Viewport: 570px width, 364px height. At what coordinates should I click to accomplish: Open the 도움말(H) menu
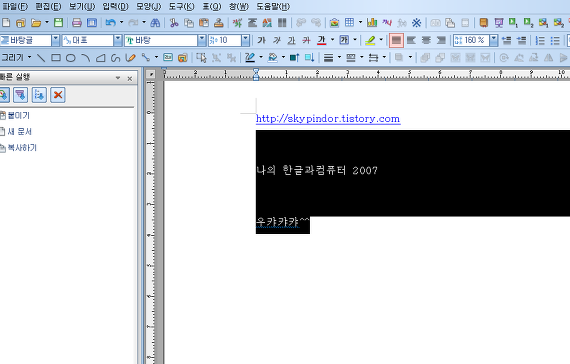point(273,7)
